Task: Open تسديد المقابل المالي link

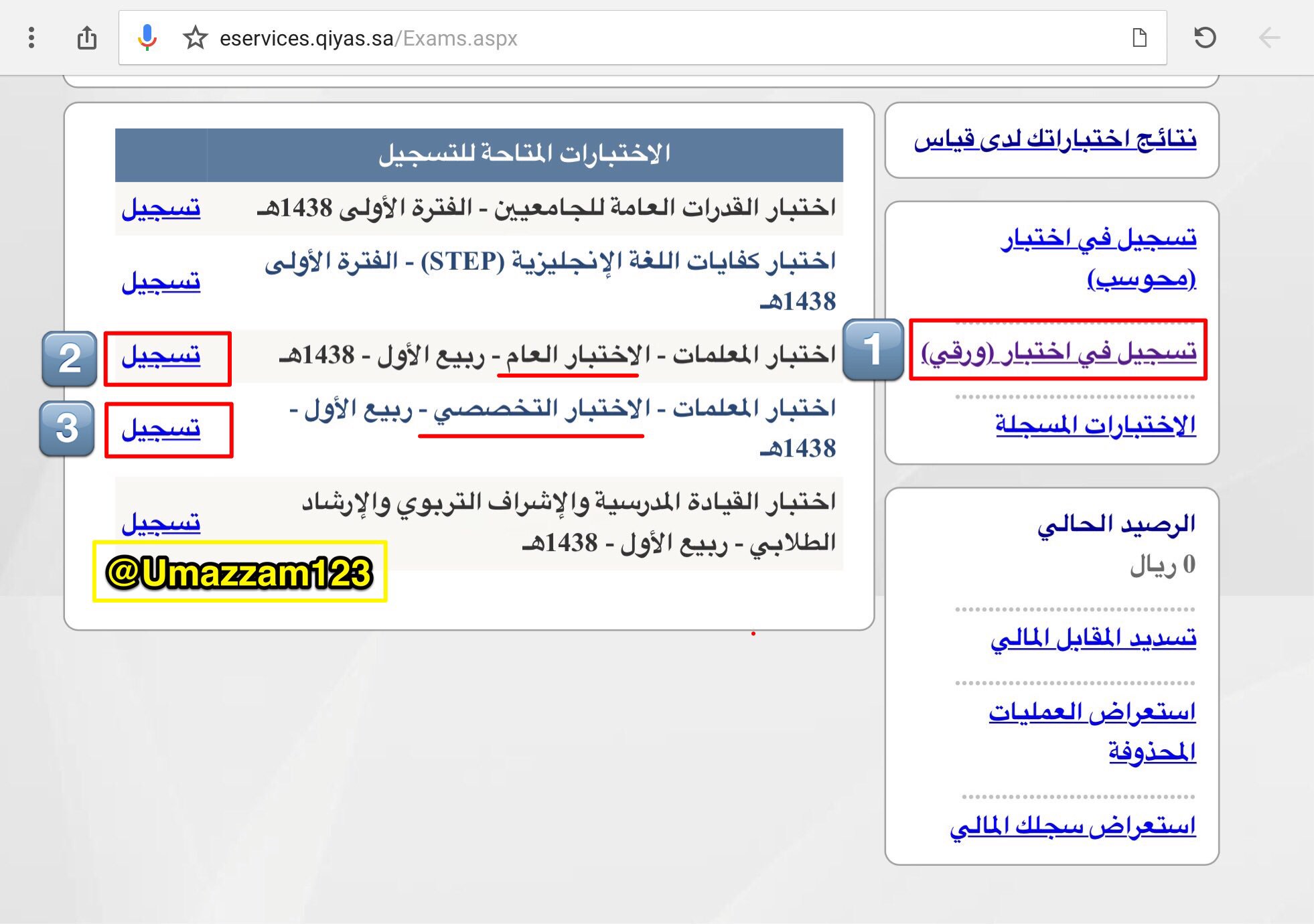Action: (x=1093, y=638)
